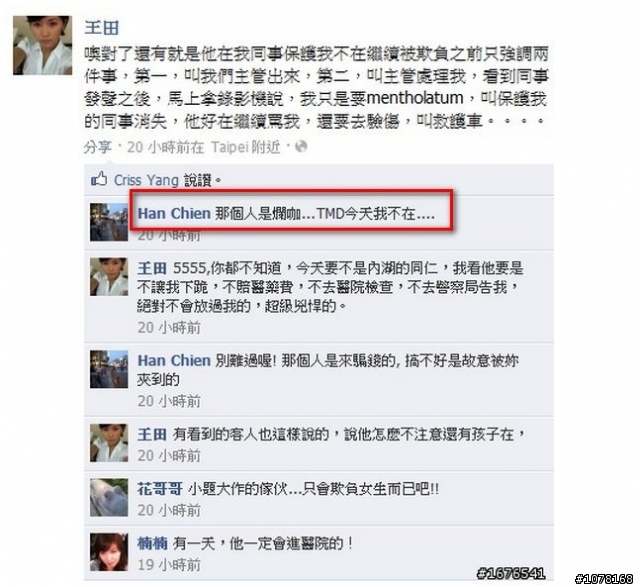The width and height of the screenshot is (640, 587).
Task: Click the globe privacy icon
Action: (301, 147)
